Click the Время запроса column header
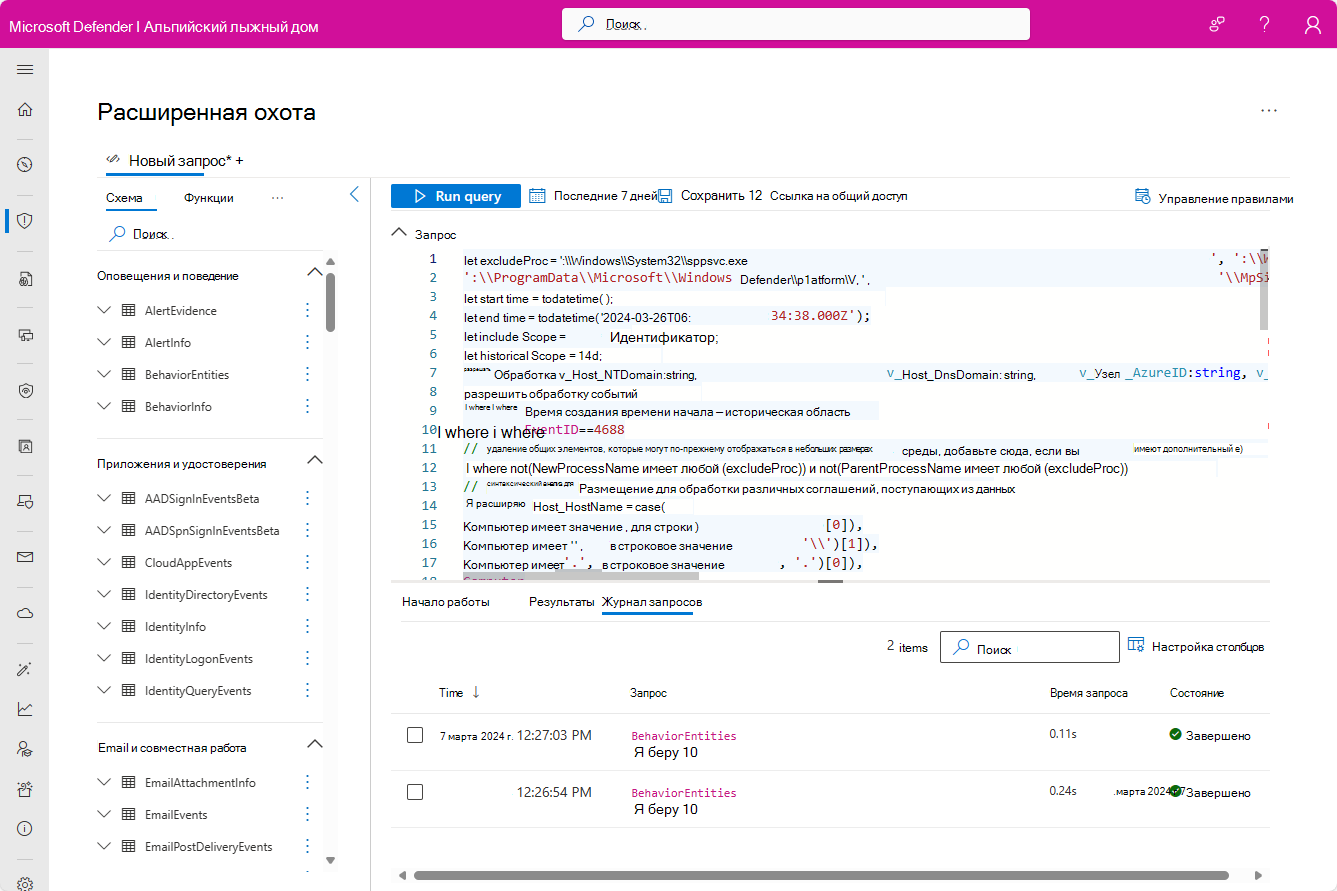 pyautogui.click(x=1089, y=693)
